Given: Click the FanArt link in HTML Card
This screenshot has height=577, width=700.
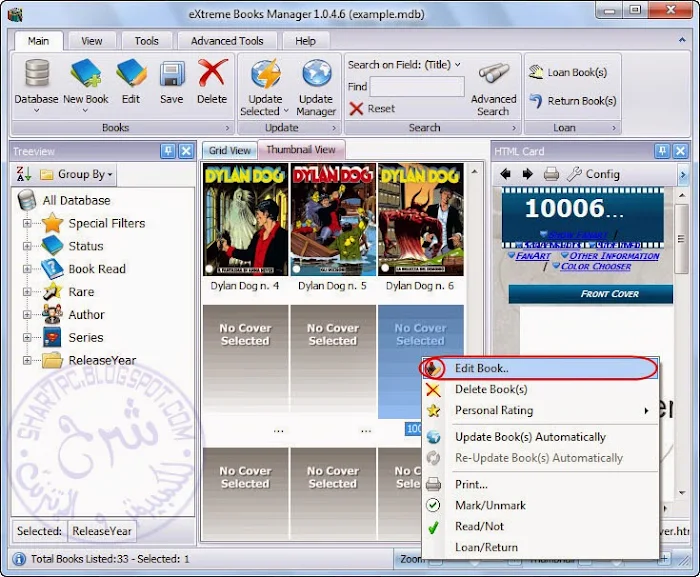Looking at the screenshot, I should tap(533, 256).
